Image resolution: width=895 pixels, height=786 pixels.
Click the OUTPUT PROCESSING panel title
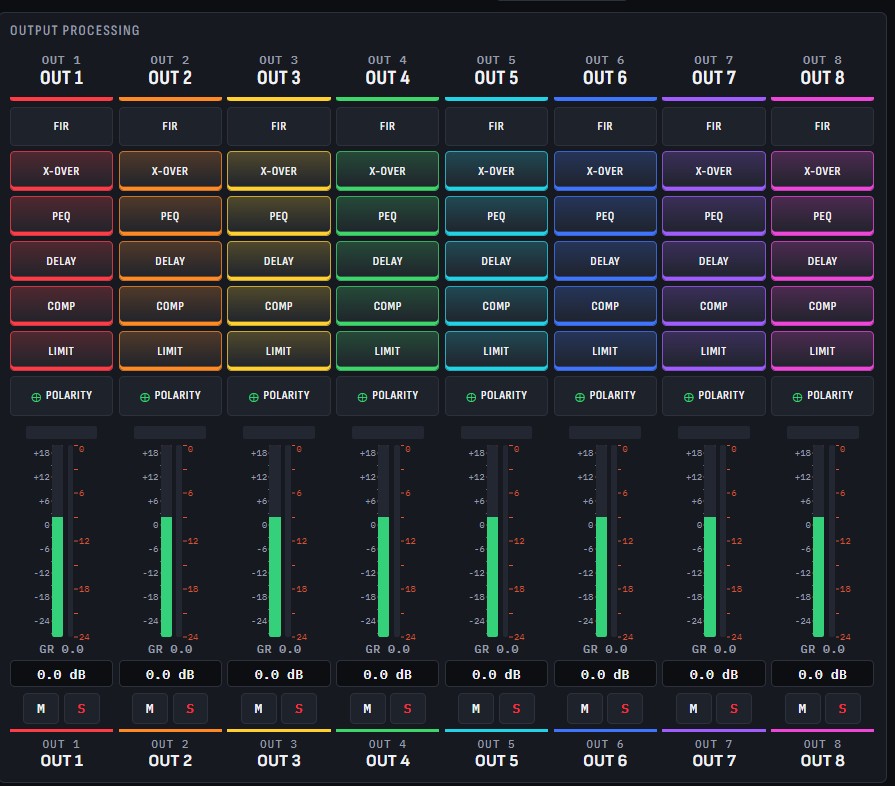coord(75,30)
